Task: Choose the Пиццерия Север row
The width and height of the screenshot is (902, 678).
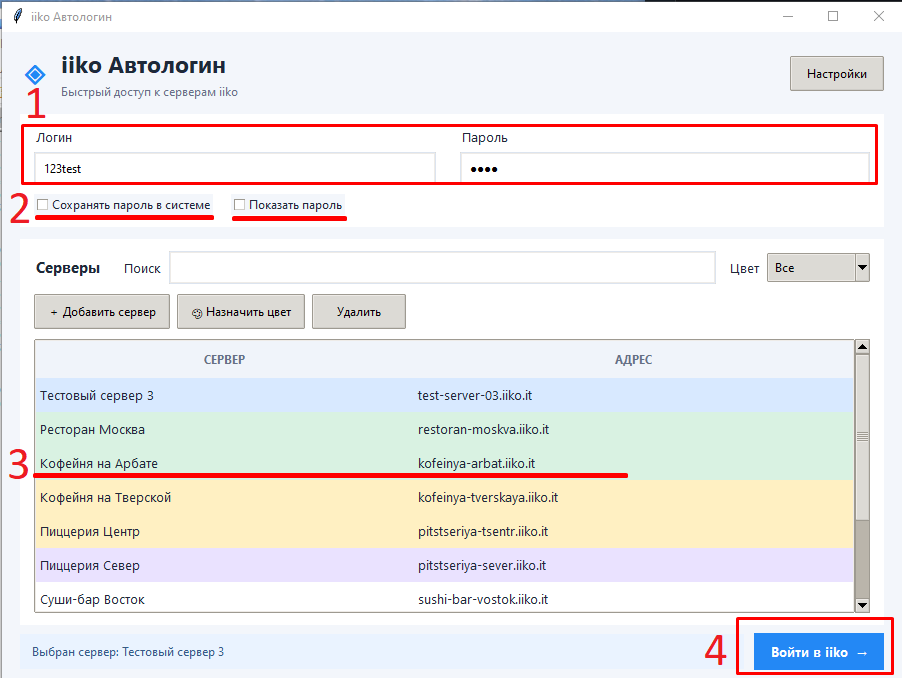Action: (x=444, y=565)
